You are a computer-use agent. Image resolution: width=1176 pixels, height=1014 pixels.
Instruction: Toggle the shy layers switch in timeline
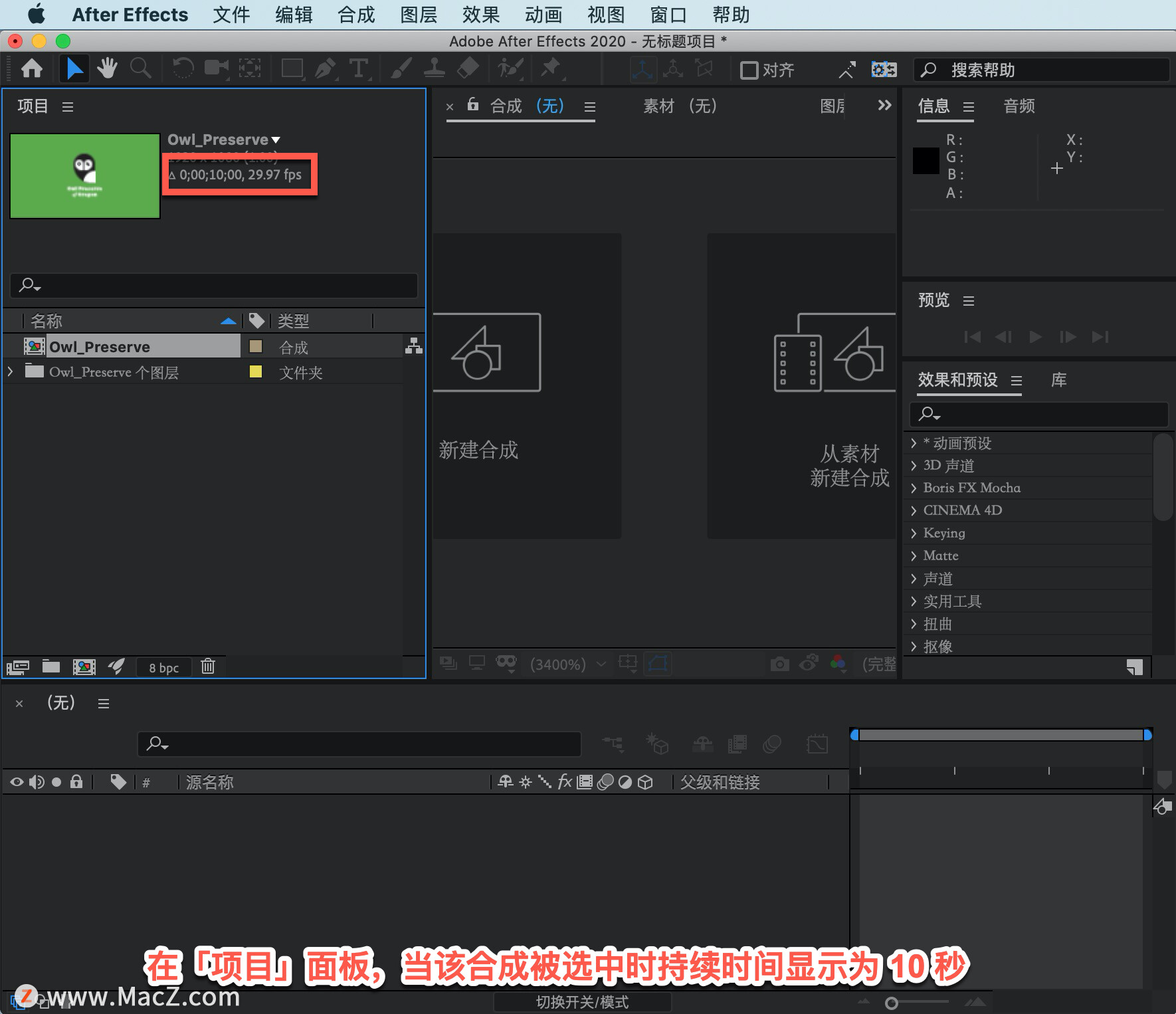[703, 744]
